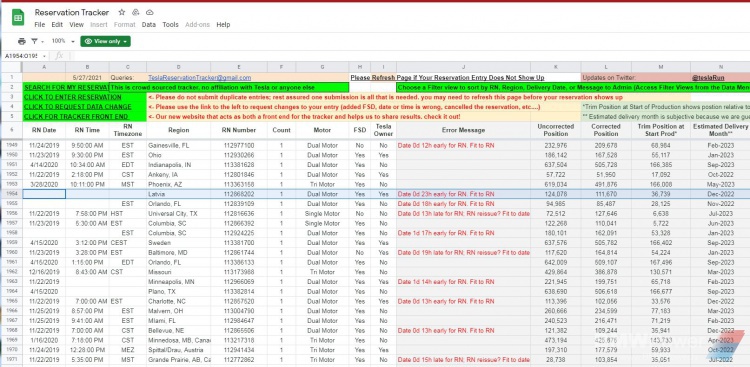
Task: Expand the name box range dropdown arrow
Action: point(44,56)
